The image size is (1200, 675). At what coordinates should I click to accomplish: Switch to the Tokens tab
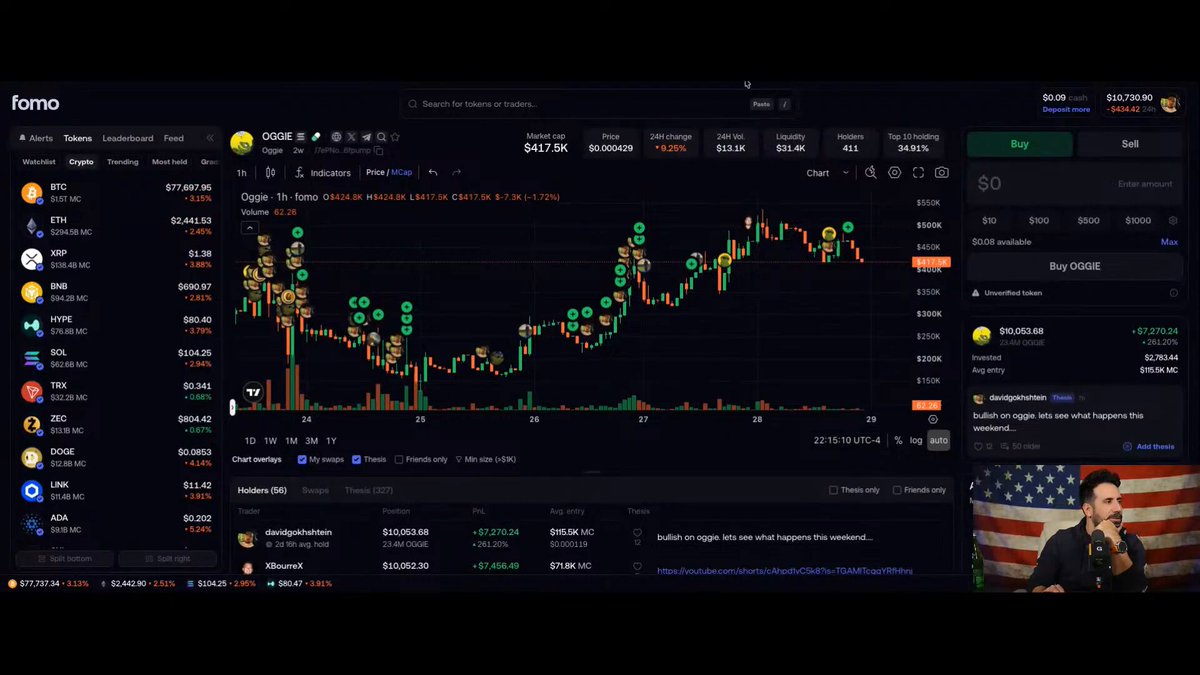[x=78, y=138]
